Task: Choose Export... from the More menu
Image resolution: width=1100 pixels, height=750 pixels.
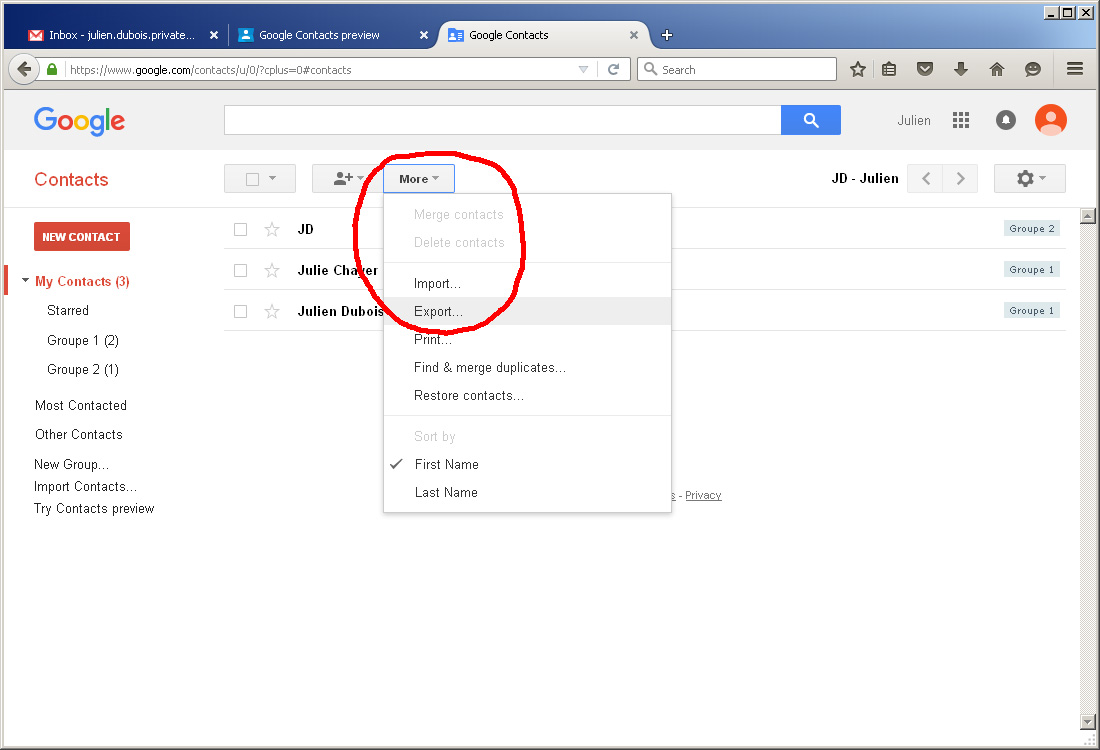Action: pos(438,311)
